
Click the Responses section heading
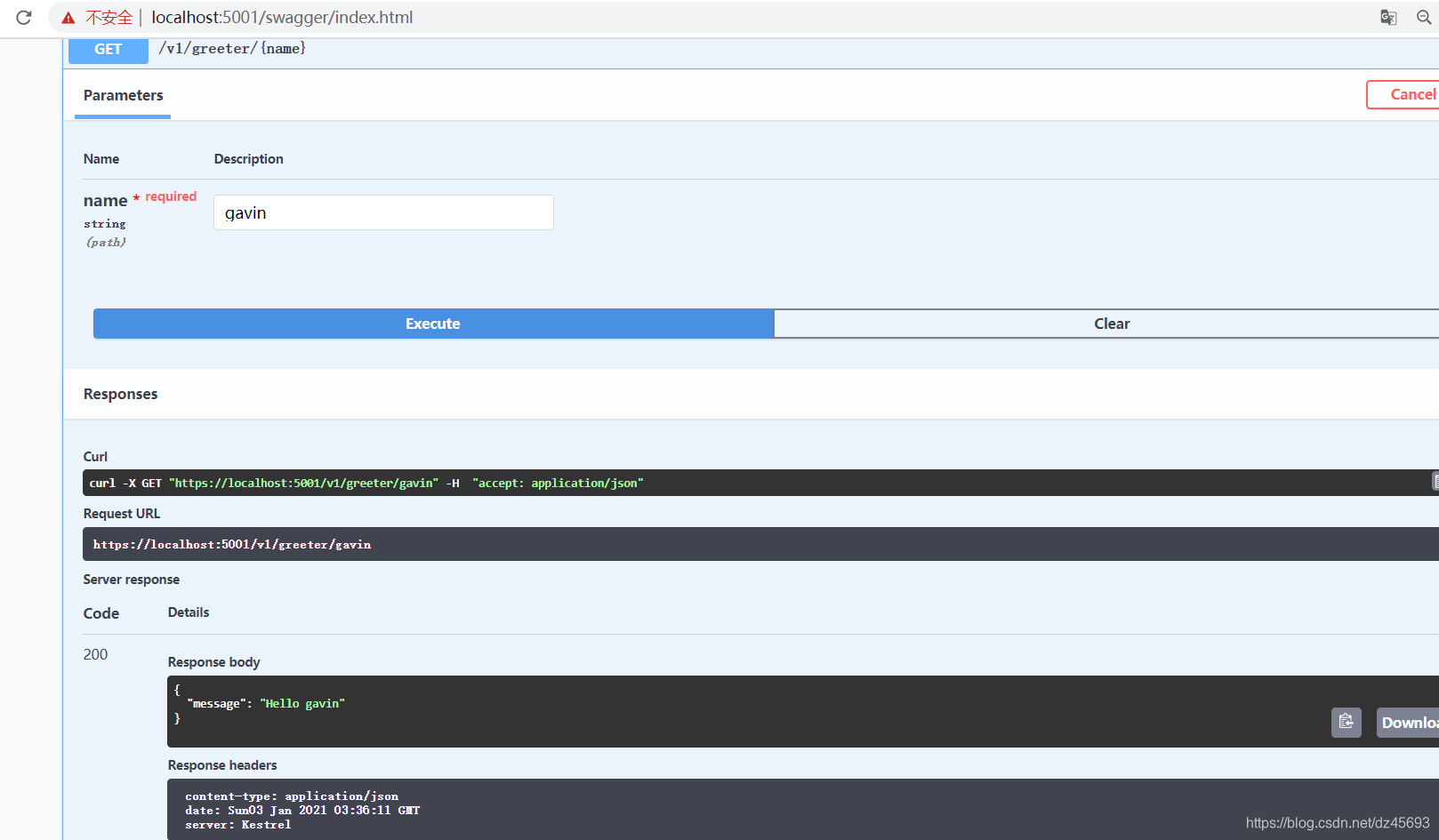[120, 394]
